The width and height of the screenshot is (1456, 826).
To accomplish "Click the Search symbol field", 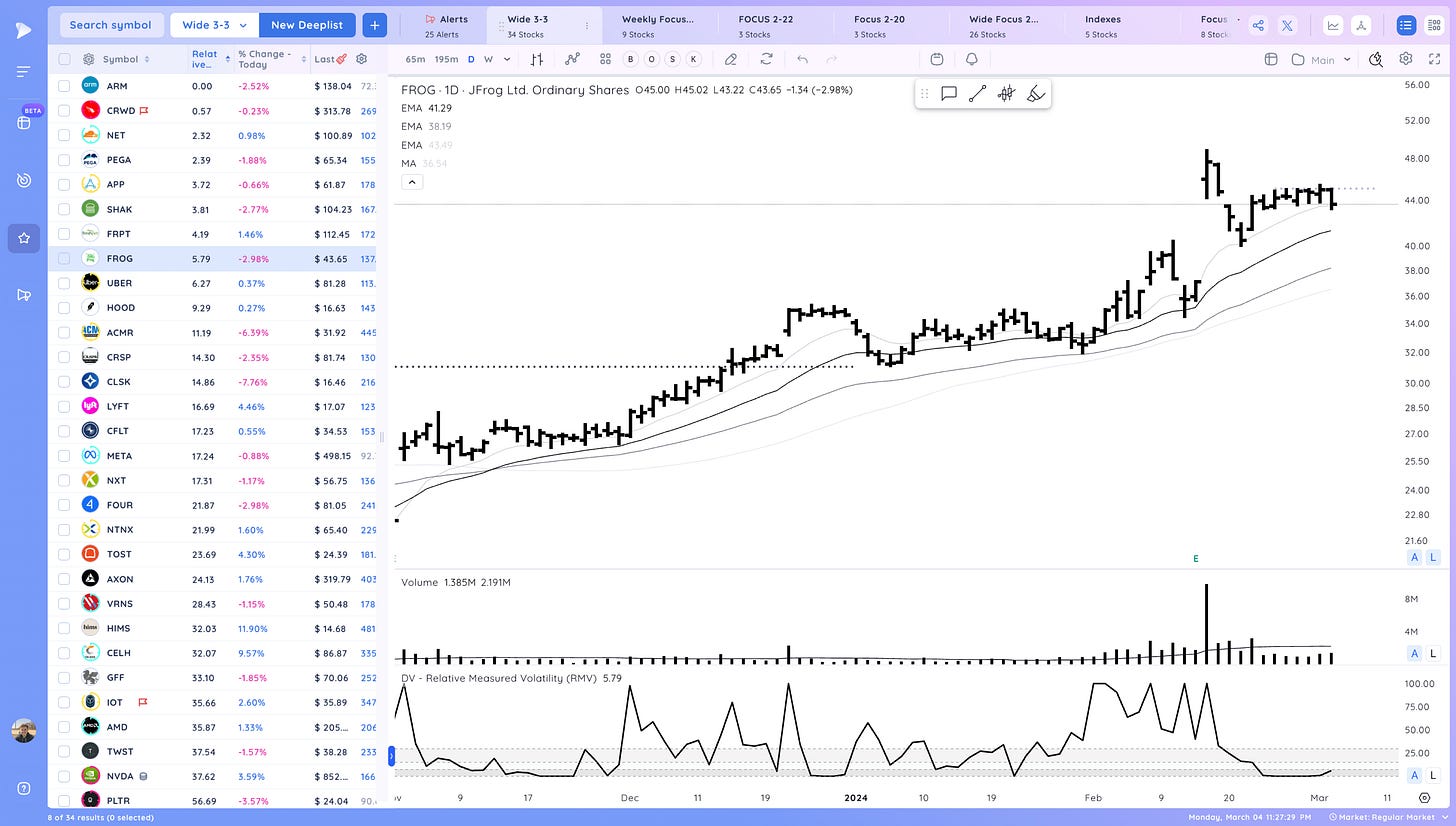I will 110,25.
